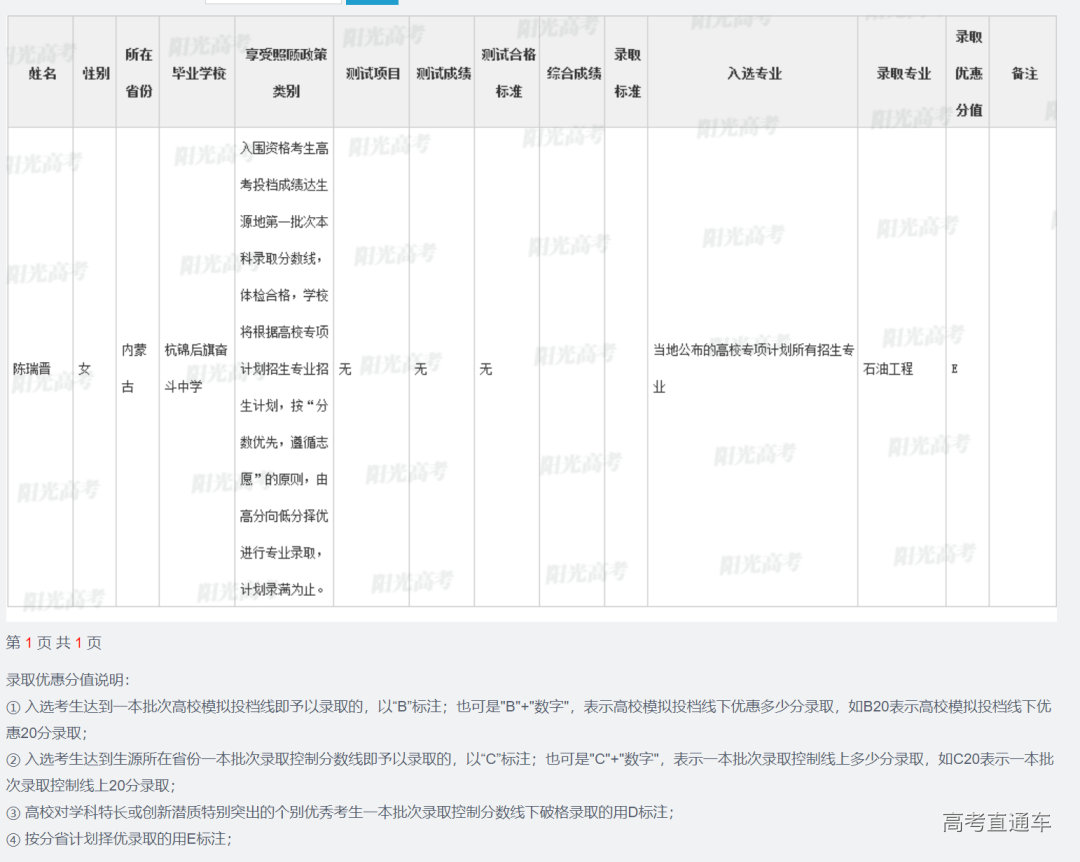
Task: Select the 所在省份 column header
Action: (138, 73)
